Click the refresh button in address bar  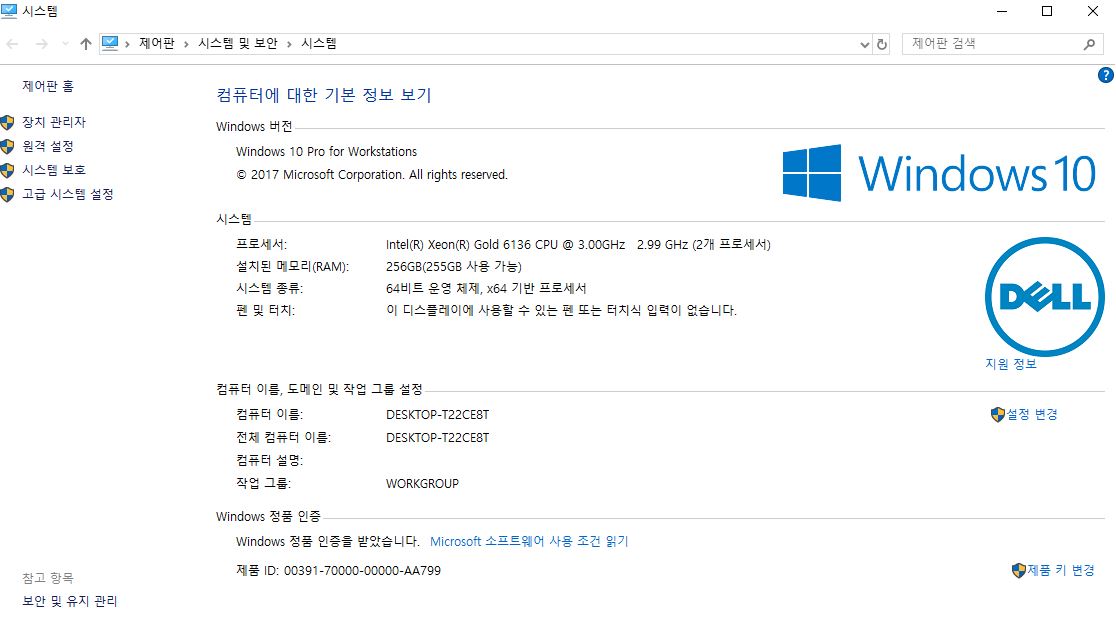(x=882, y=44)
